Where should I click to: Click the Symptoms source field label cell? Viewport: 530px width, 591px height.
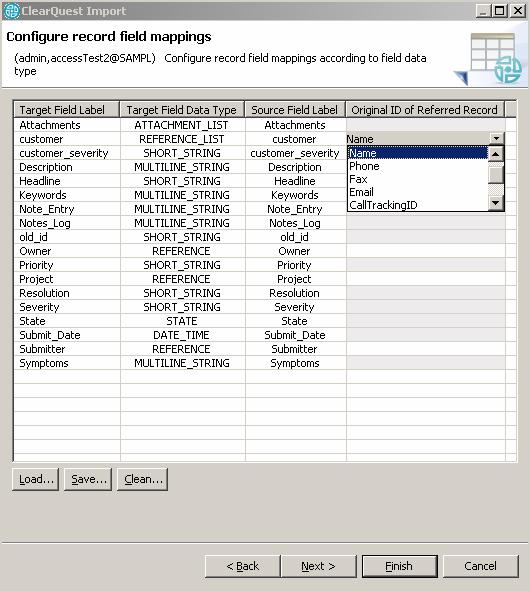(x=296, y=363)
